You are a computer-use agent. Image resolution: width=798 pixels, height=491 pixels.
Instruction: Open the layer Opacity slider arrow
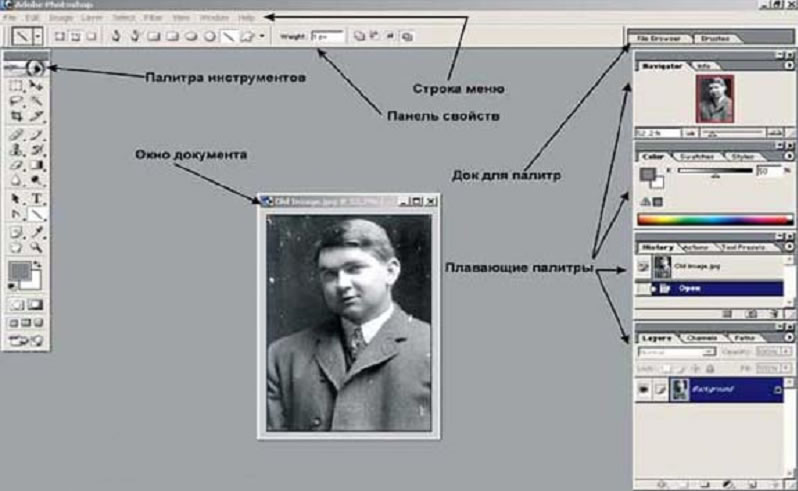click(x=787, y=352)
